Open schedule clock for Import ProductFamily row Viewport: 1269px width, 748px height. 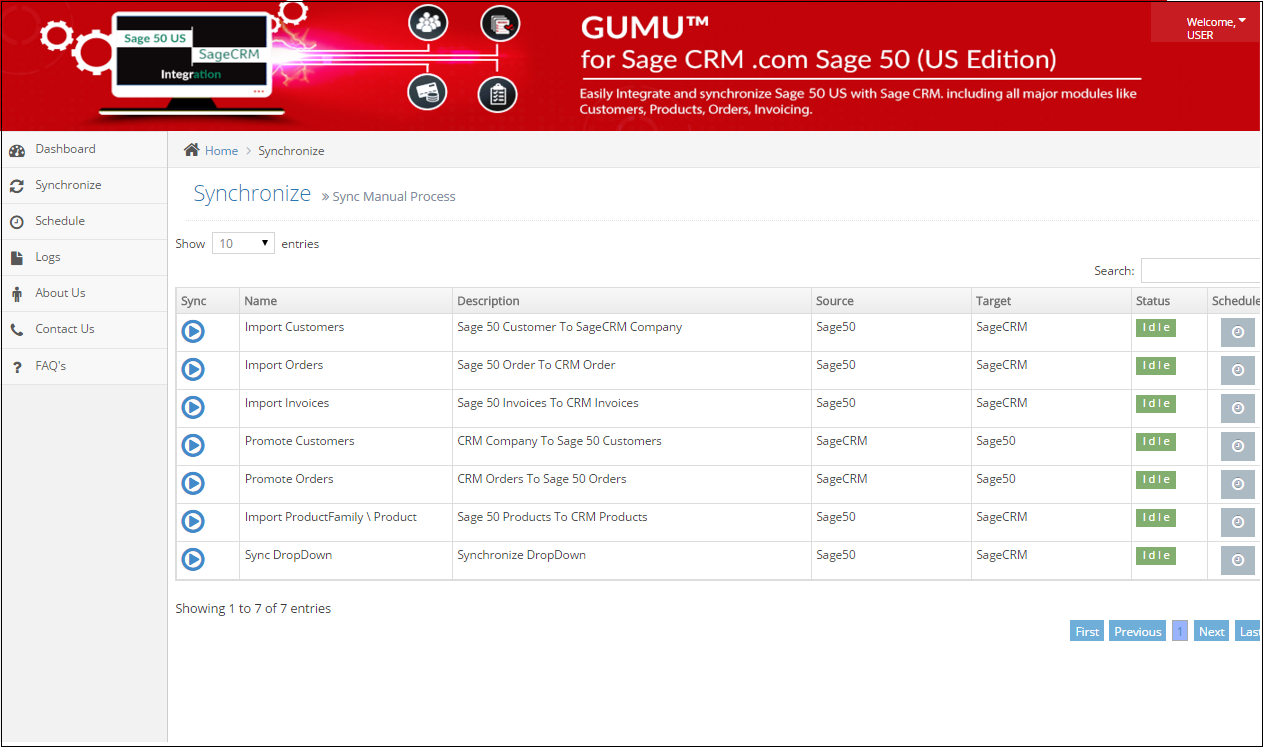pyautogui.click(x=1237, y=522)
